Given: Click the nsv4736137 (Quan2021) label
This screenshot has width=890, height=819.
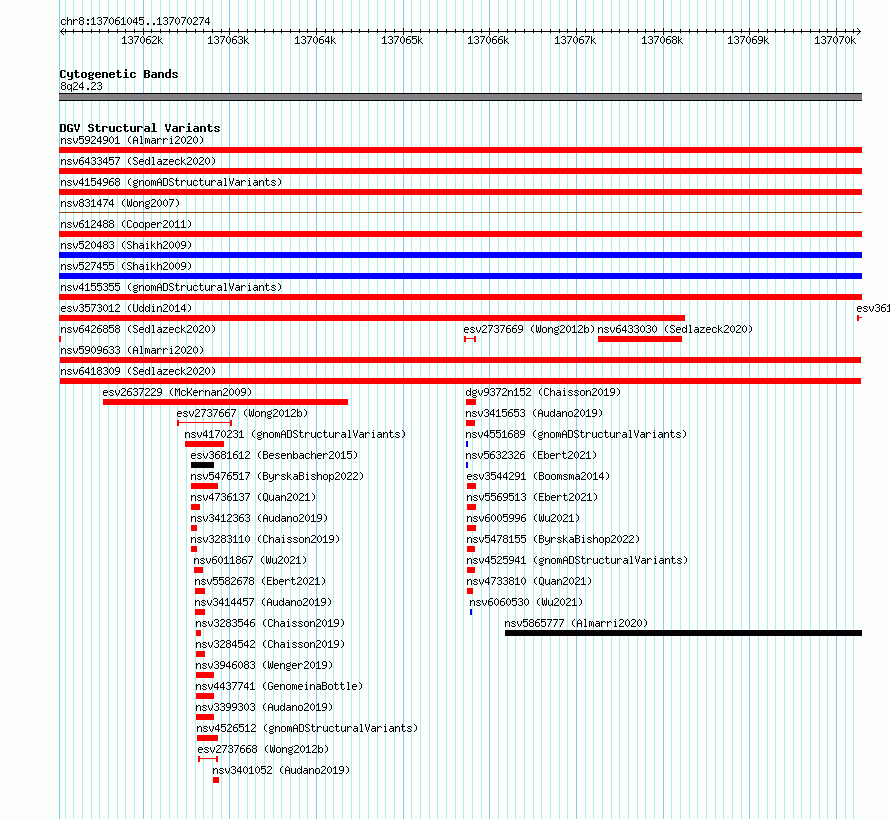Looking at the screenshot, I should pos(253,497).
